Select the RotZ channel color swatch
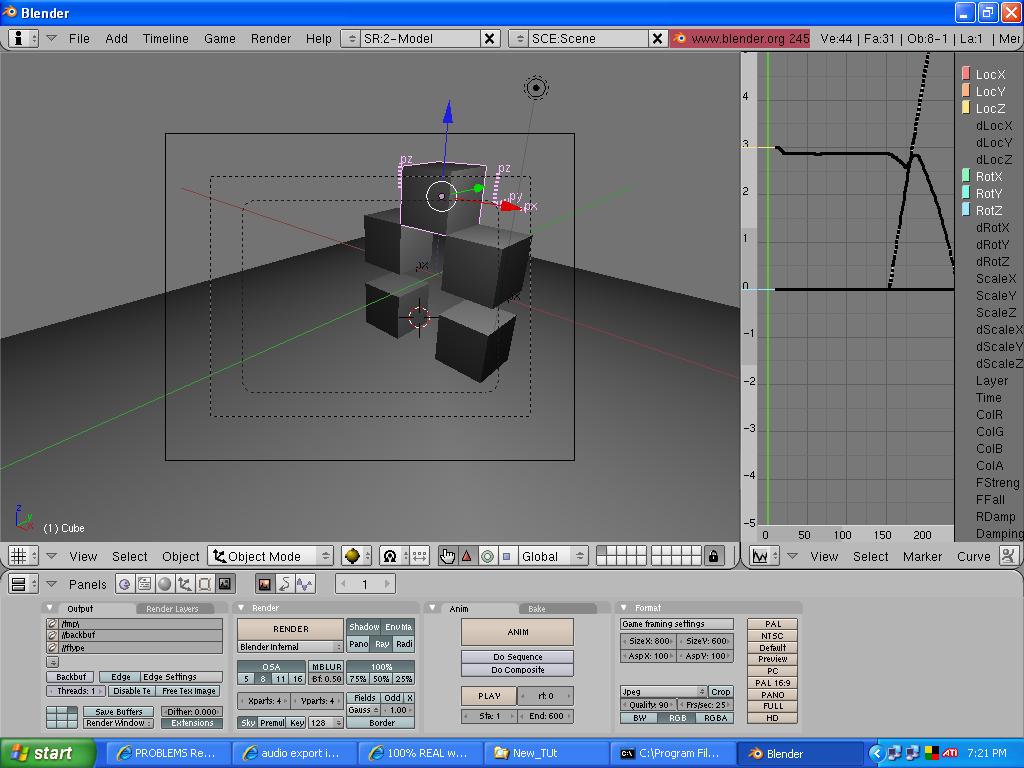Image resolution: width=1024 pixels, height=768 pixels. click(x=966, y=210)
